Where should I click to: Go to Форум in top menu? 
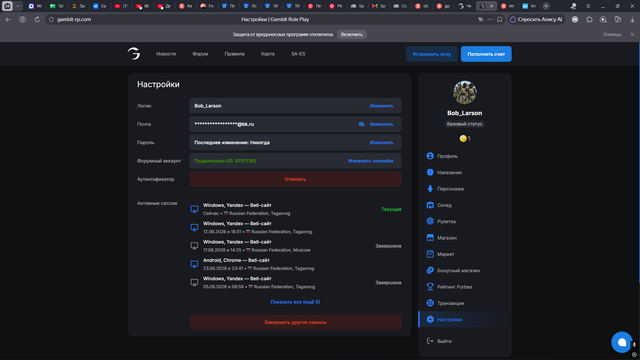click(x=200, y=54)
